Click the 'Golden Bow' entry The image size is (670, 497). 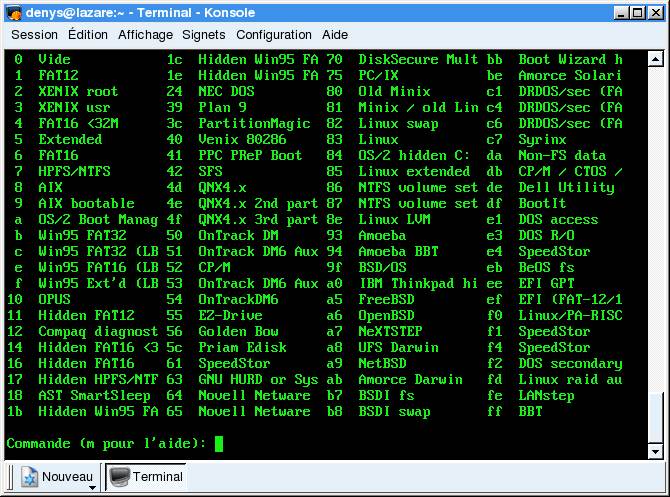pos(238,331)
